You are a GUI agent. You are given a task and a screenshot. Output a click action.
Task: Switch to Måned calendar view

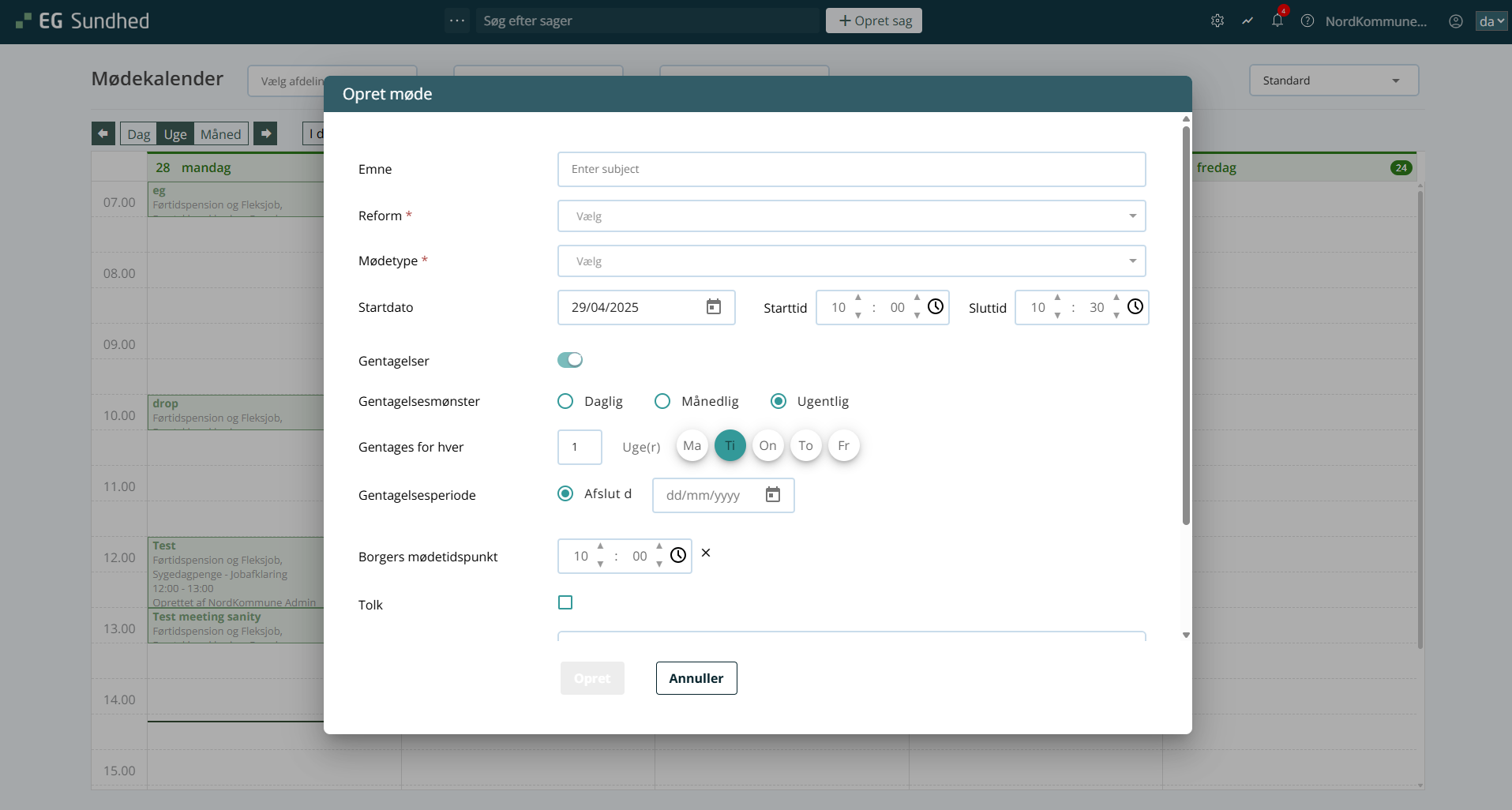tap(220, 134)
